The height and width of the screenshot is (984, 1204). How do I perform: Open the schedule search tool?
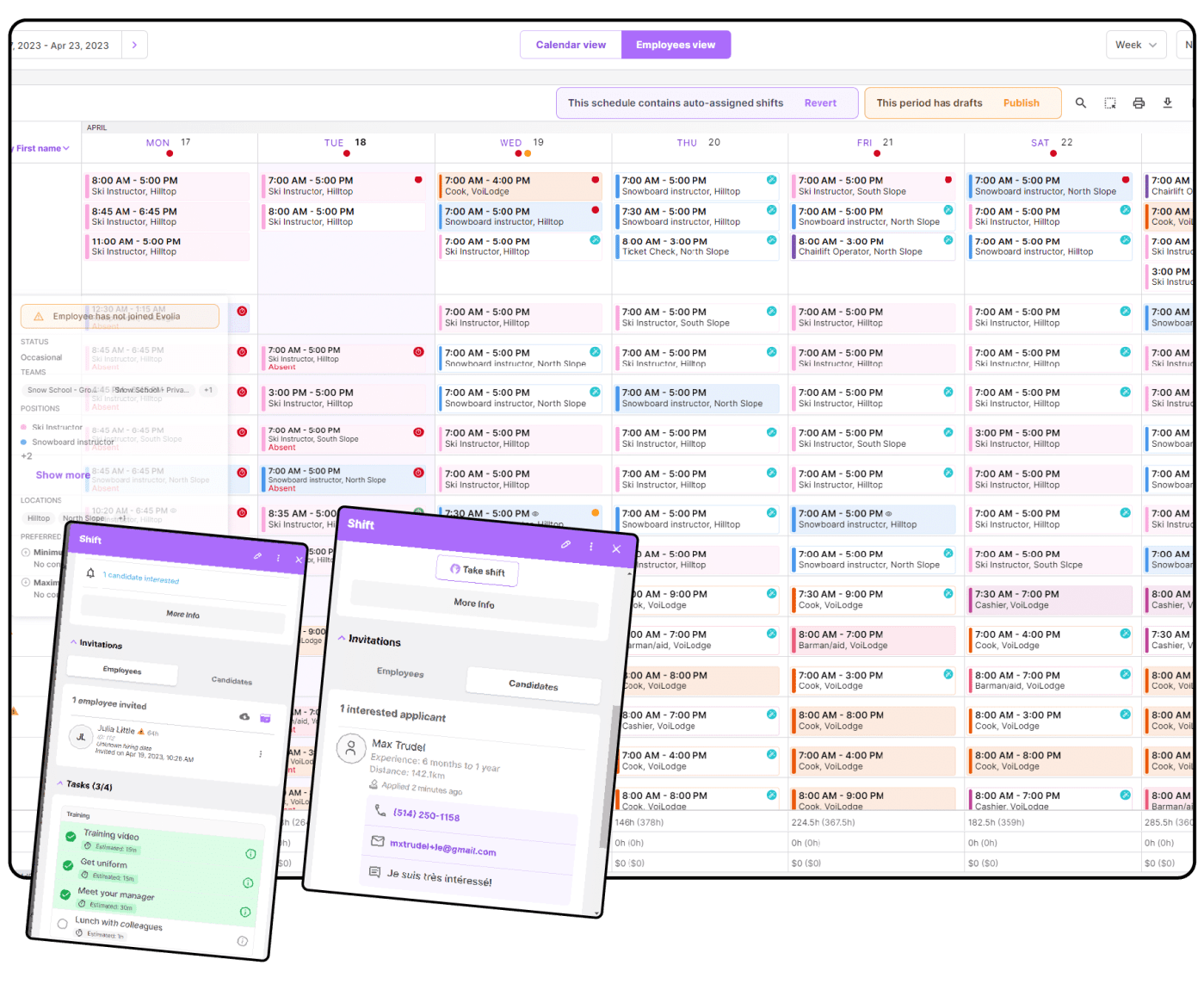pyautogui.click(x=1080, y=103)
